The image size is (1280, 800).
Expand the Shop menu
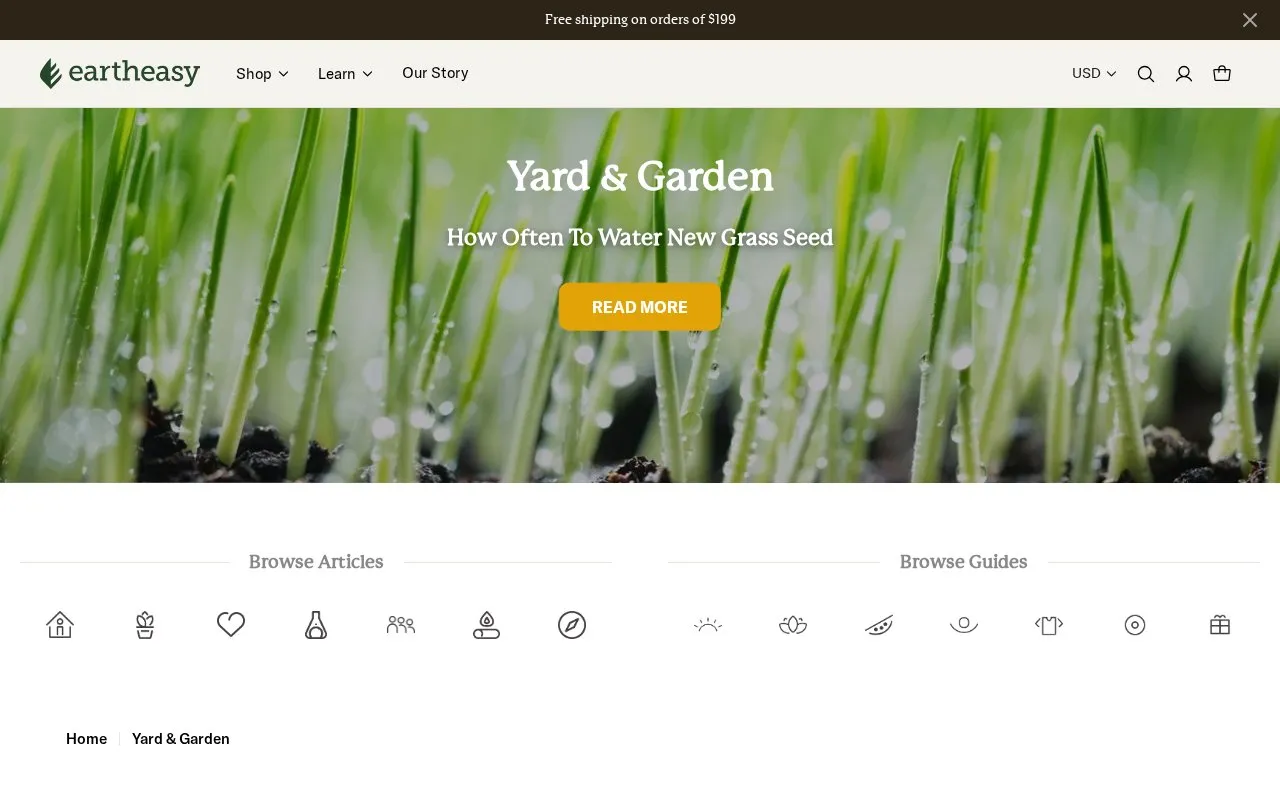pos(262,74)
